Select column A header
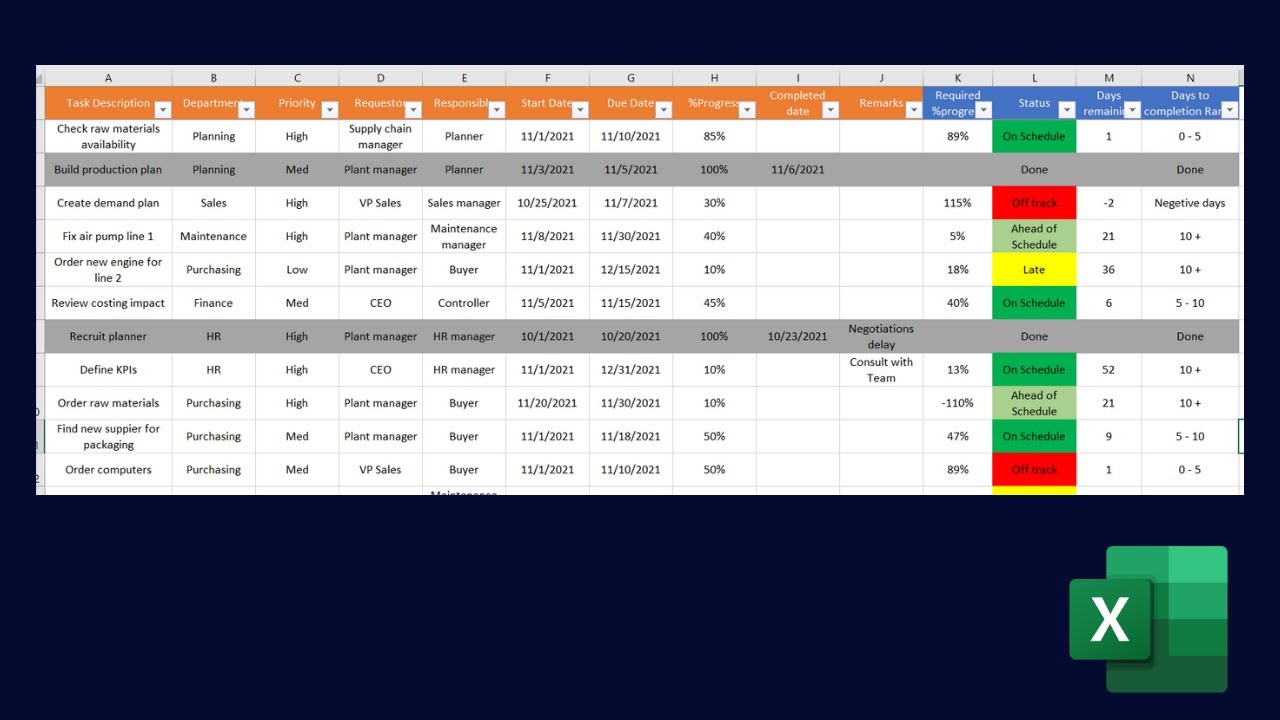 click(108, 77)
